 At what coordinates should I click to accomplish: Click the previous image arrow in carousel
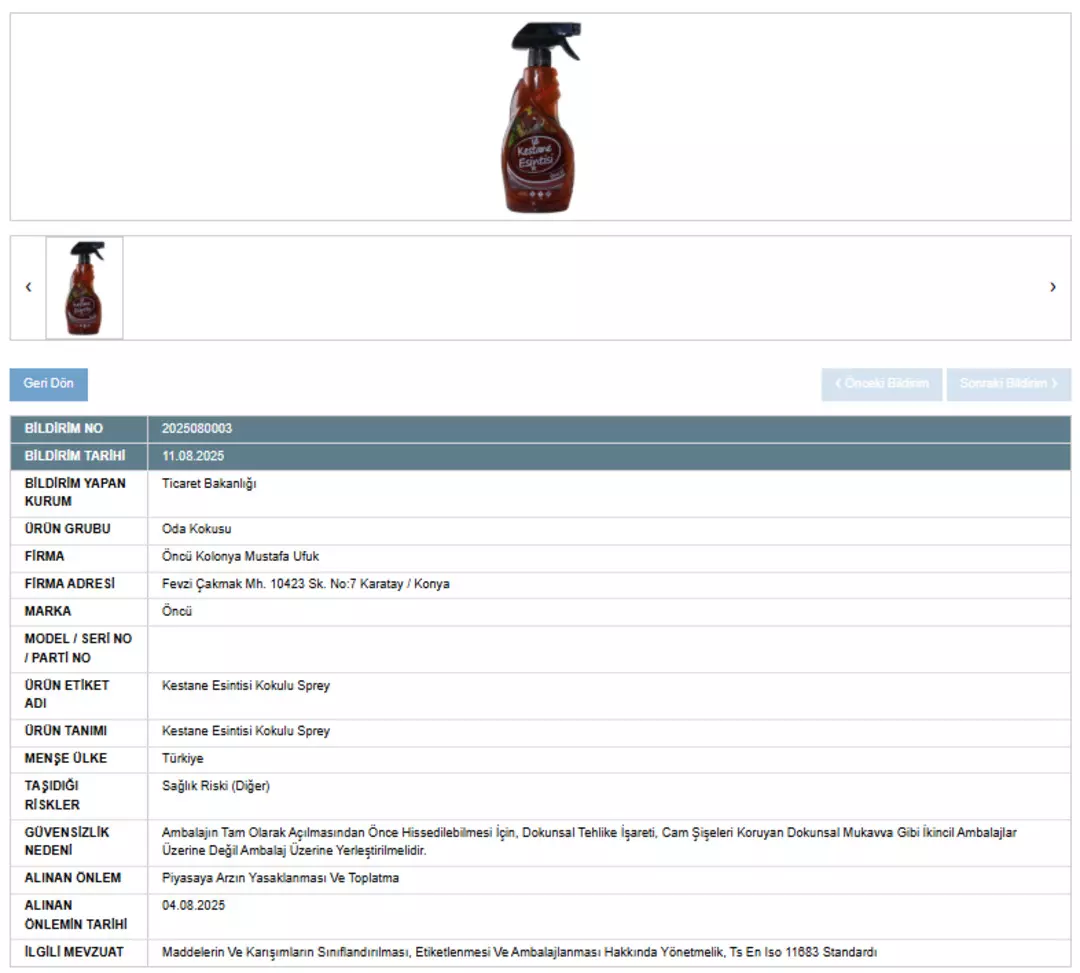[x=28, y=287]
